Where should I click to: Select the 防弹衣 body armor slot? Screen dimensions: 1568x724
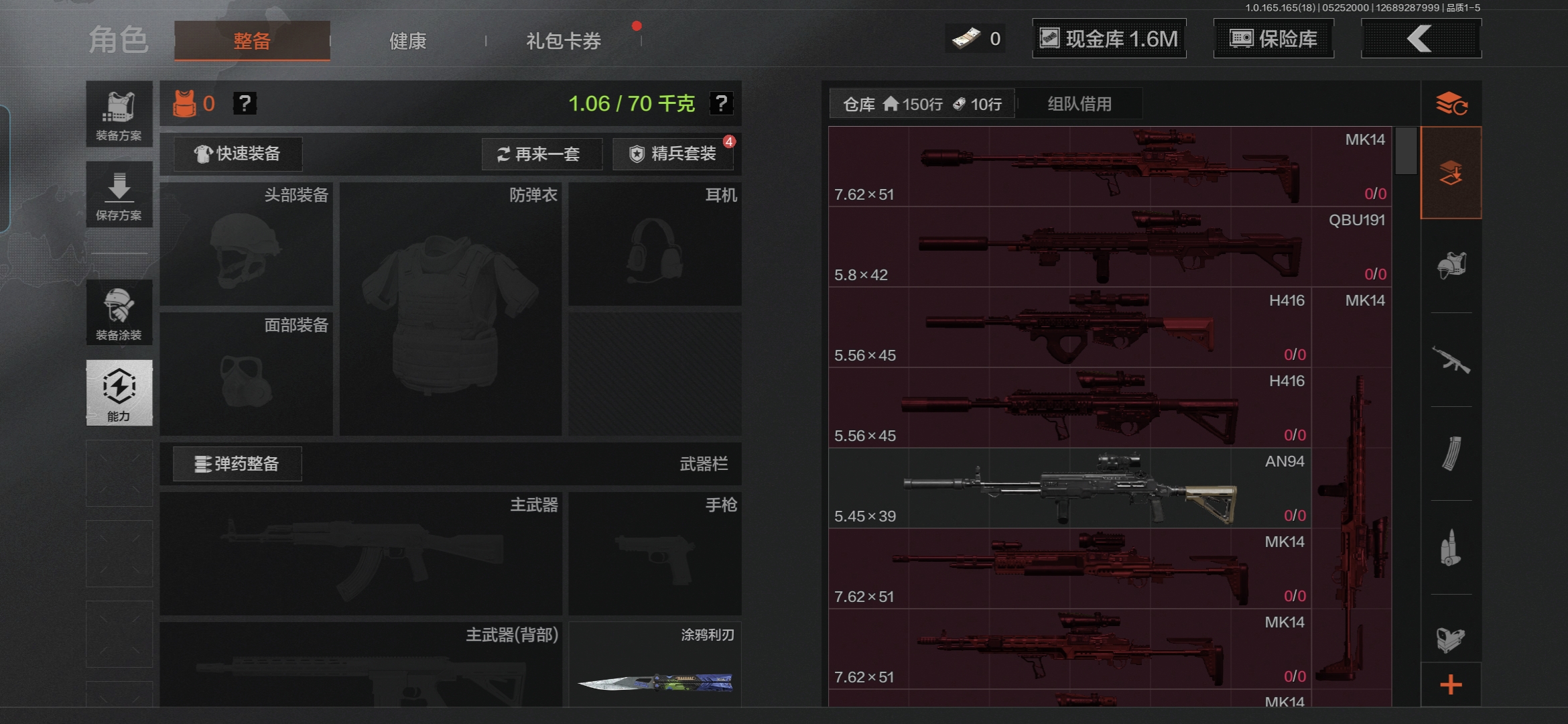coord(450,309)
